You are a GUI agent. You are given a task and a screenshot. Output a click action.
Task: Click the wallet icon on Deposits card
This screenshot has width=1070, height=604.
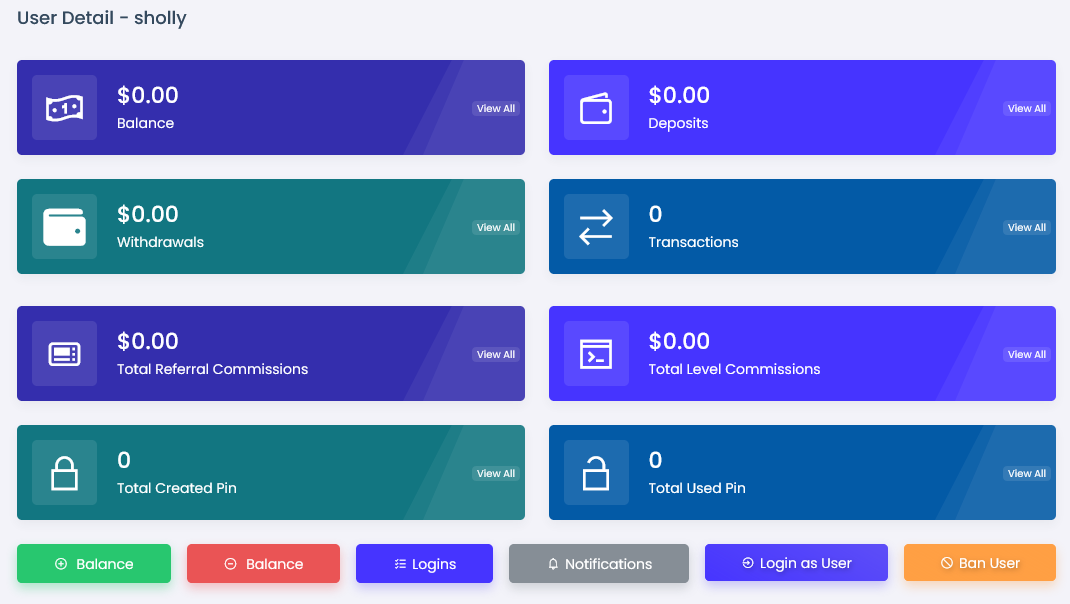pos(596,108)
